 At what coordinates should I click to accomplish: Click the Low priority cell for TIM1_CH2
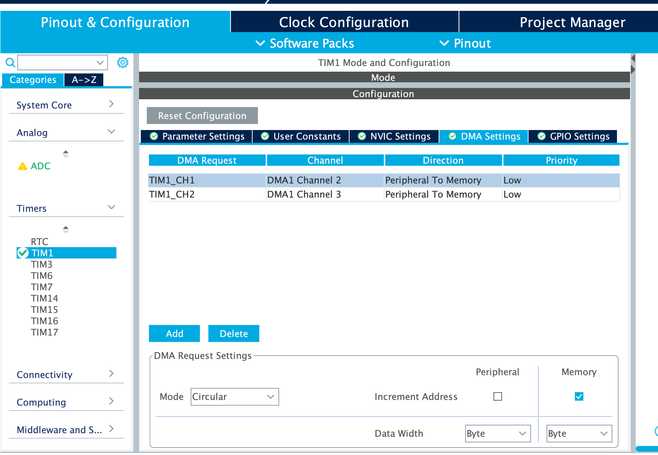coord(561,195)
